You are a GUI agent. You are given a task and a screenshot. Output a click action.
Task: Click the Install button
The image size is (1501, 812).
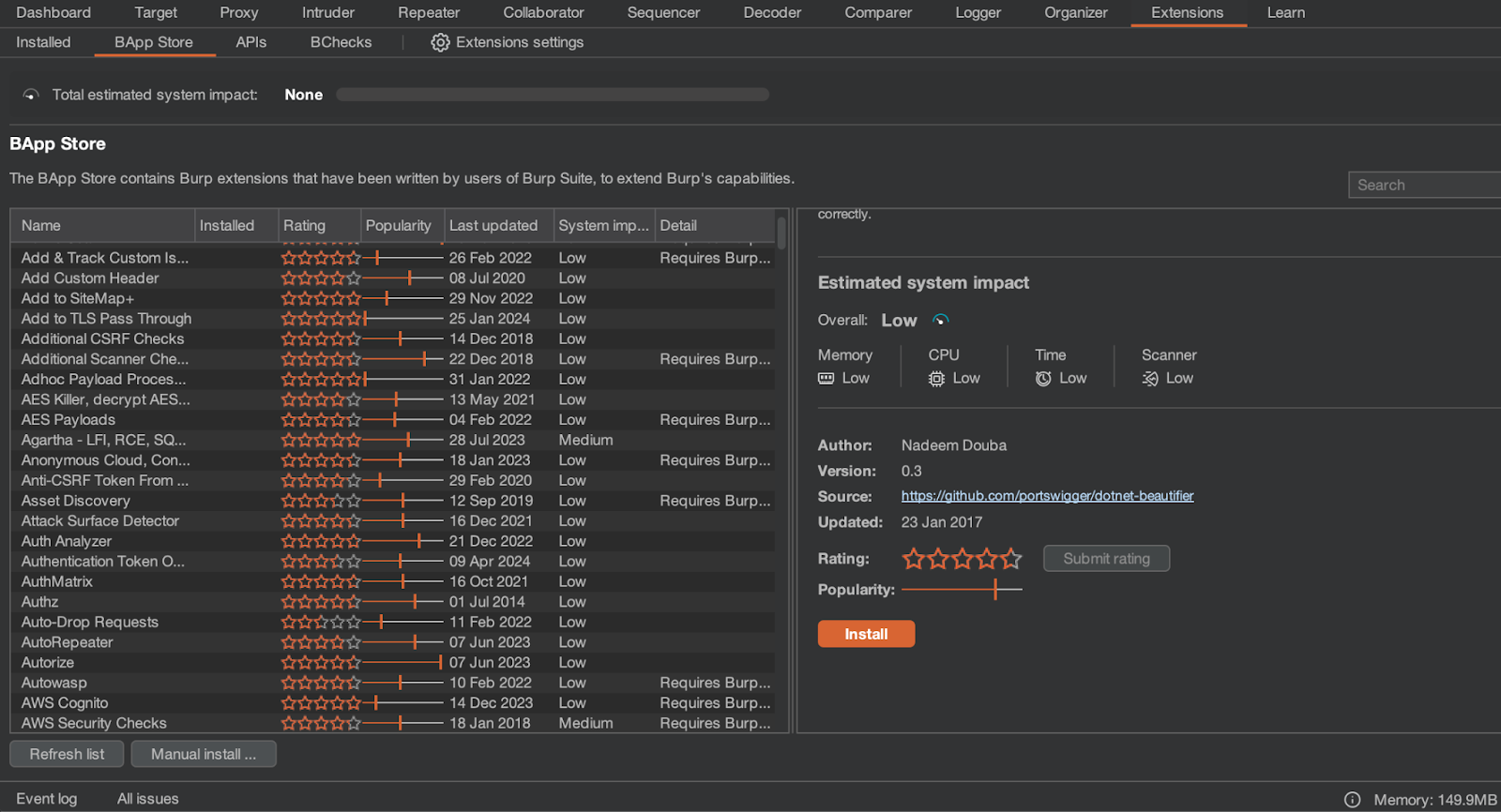pyautogui.click(x=866, y=634)
